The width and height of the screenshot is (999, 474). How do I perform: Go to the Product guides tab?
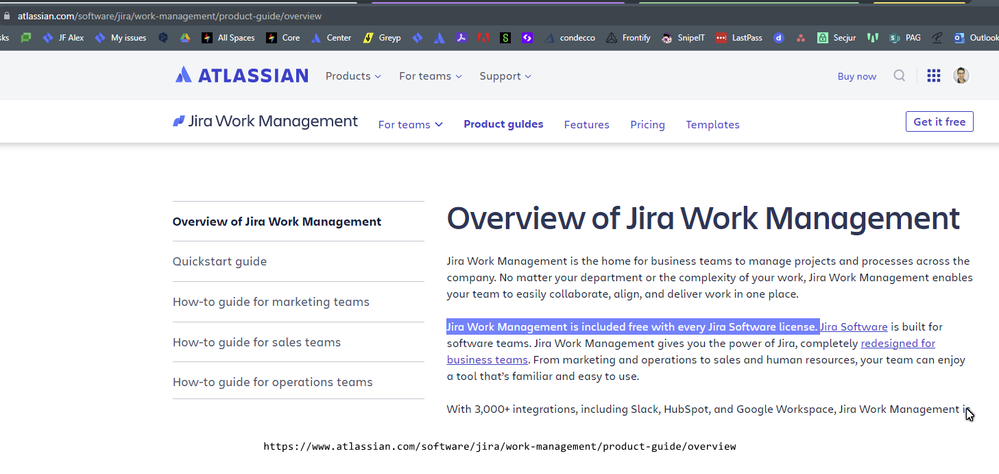[503, 124]
